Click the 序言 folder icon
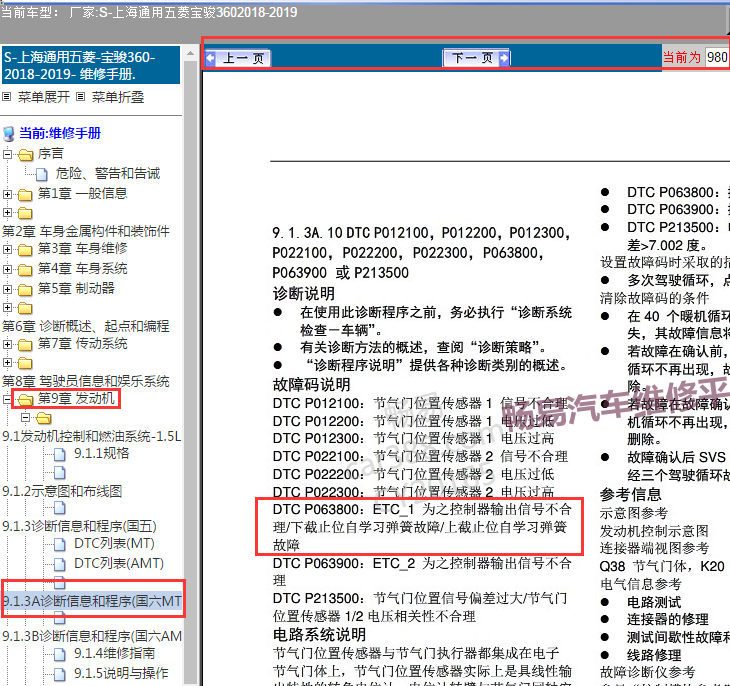Viewport: 730px width, 686px height. pos(26,155)
